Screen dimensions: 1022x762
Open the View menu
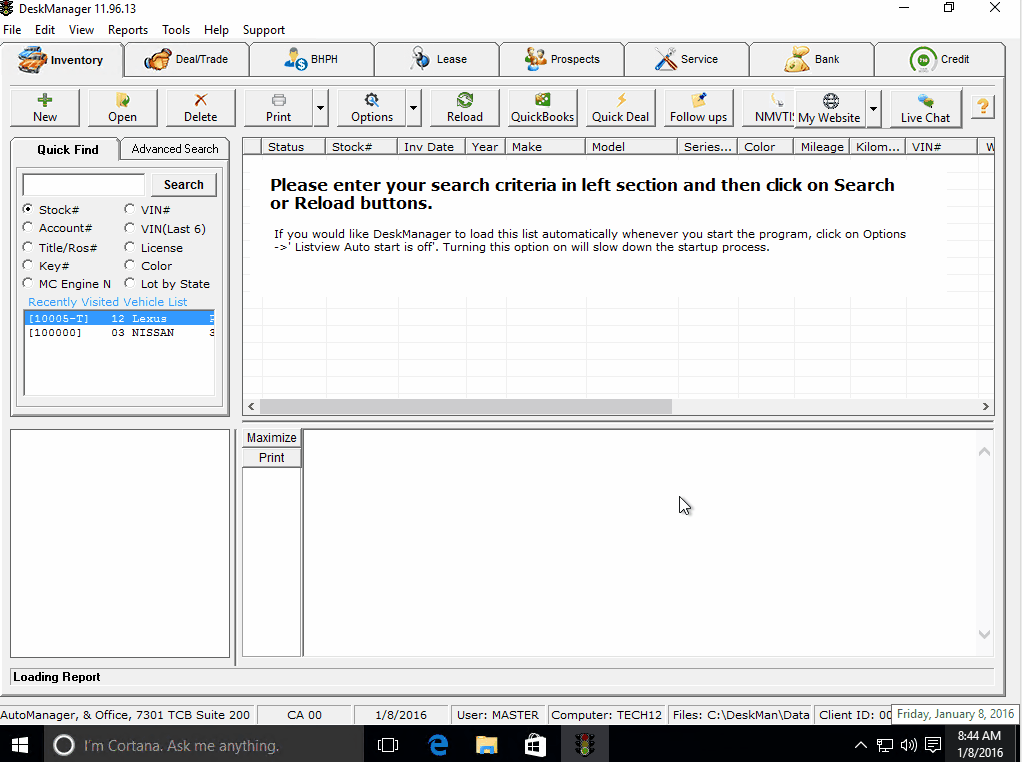tap(81, 30)
